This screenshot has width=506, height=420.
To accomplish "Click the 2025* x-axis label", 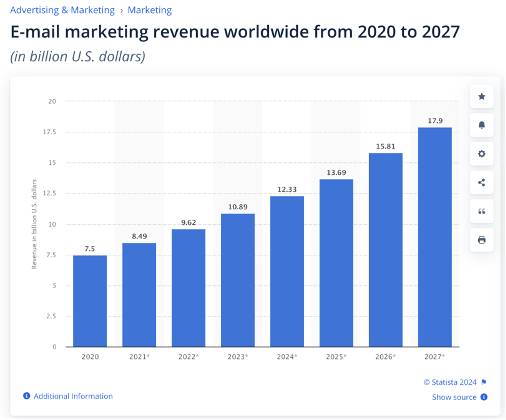I will 336,357.
